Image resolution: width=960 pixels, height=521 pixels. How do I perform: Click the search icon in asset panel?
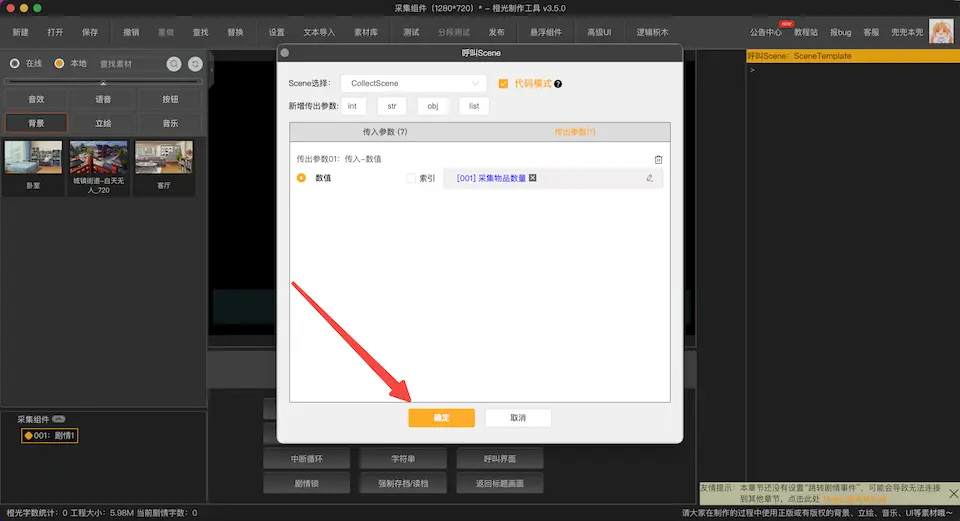click(174, 63)
